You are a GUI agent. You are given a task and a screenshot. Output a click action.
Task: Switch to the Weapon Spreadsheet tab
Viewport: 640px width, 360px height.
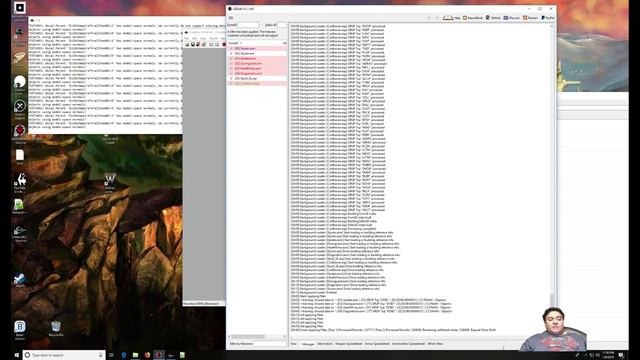tap(349, 344)
